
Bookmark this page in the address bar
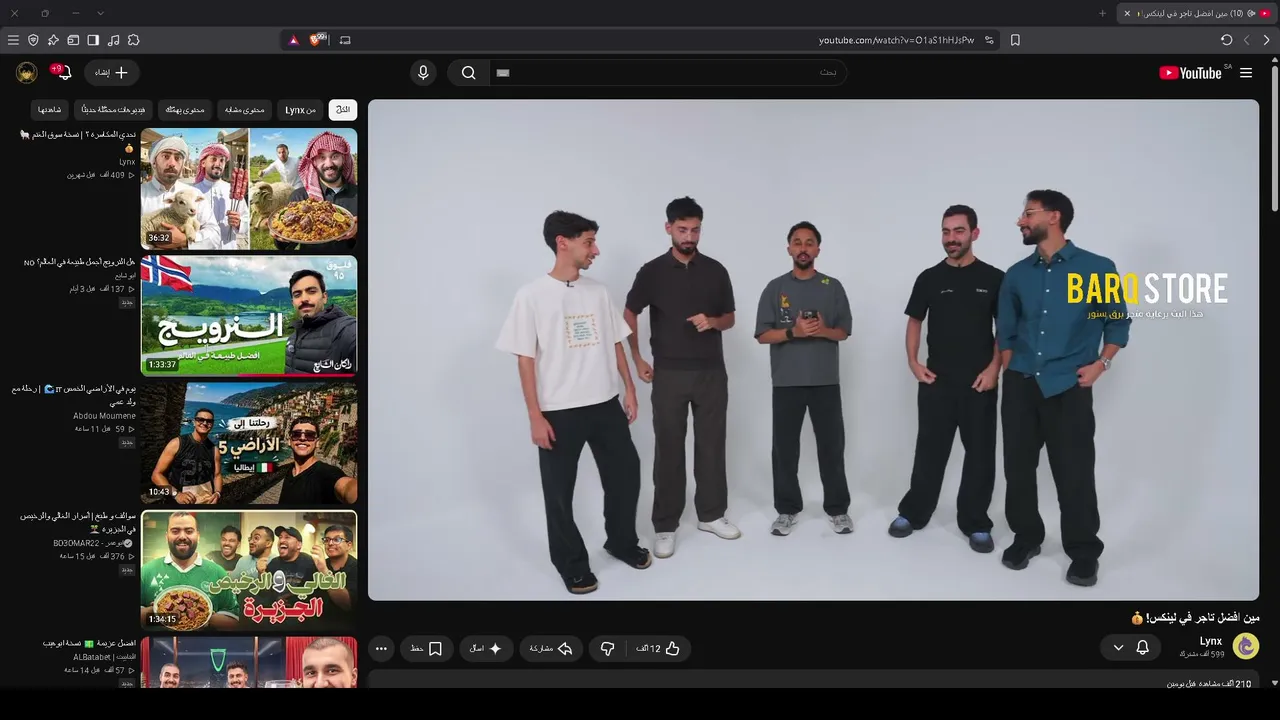click(x=1015, y=40)
